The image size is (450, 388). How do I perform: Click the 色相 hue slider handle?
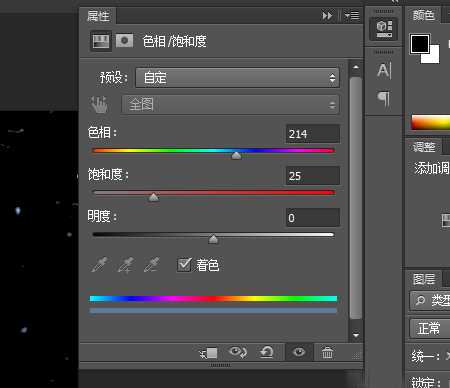click(x=236, y=156)
